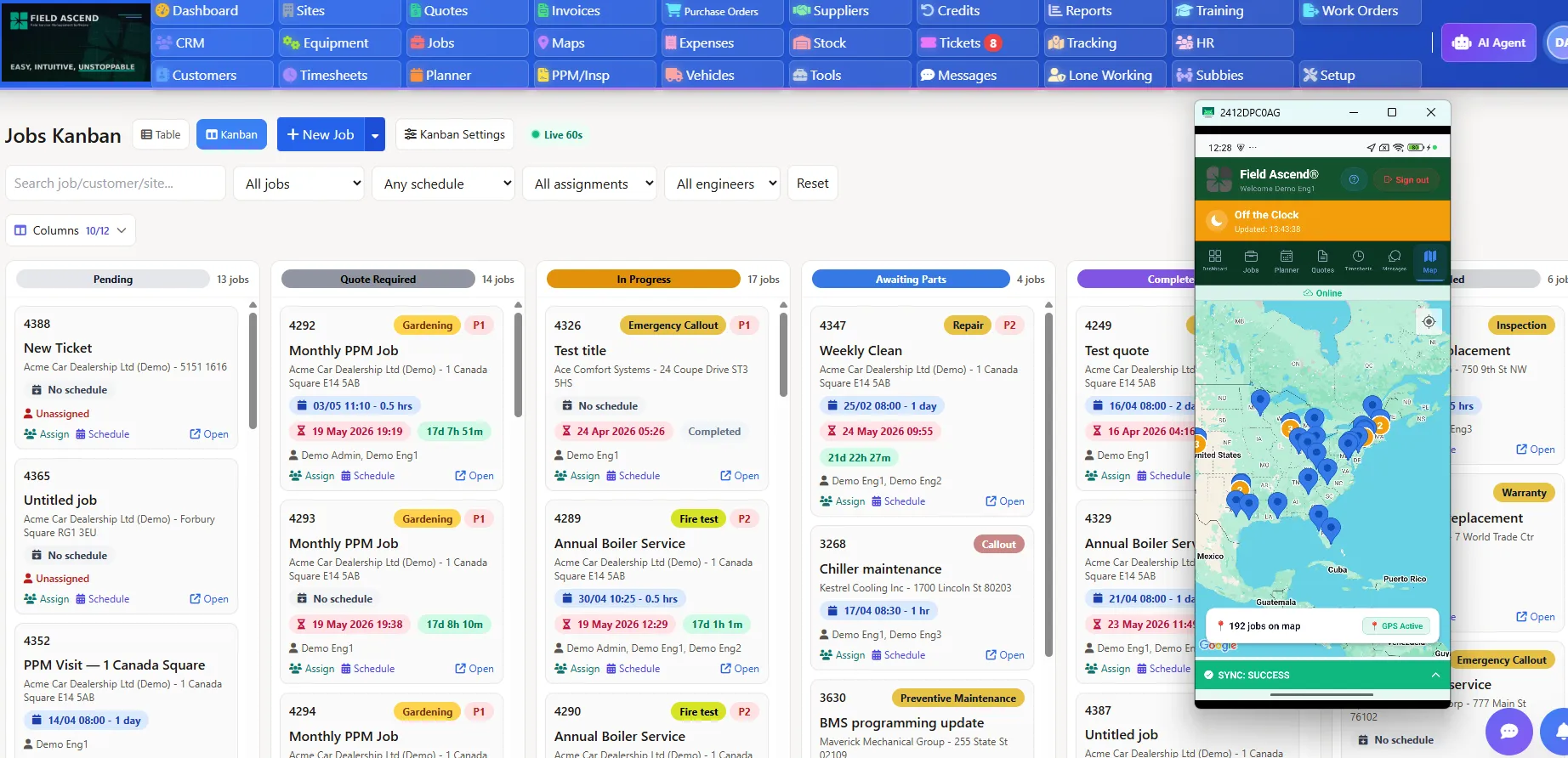Expand the New Job dropdown arrow
Viewport: 1568px width, 758px height.
pos(375,134)
